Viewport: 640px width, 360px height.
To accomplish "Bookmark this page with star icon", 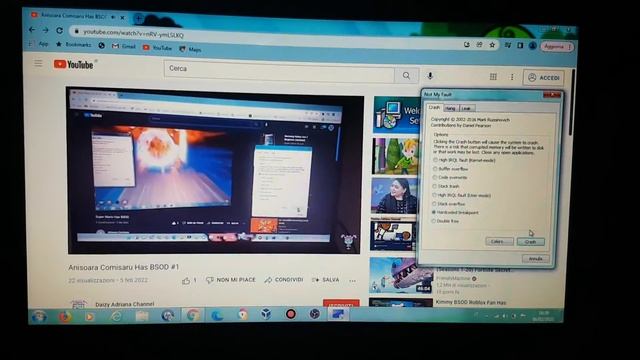I will 492,45.
